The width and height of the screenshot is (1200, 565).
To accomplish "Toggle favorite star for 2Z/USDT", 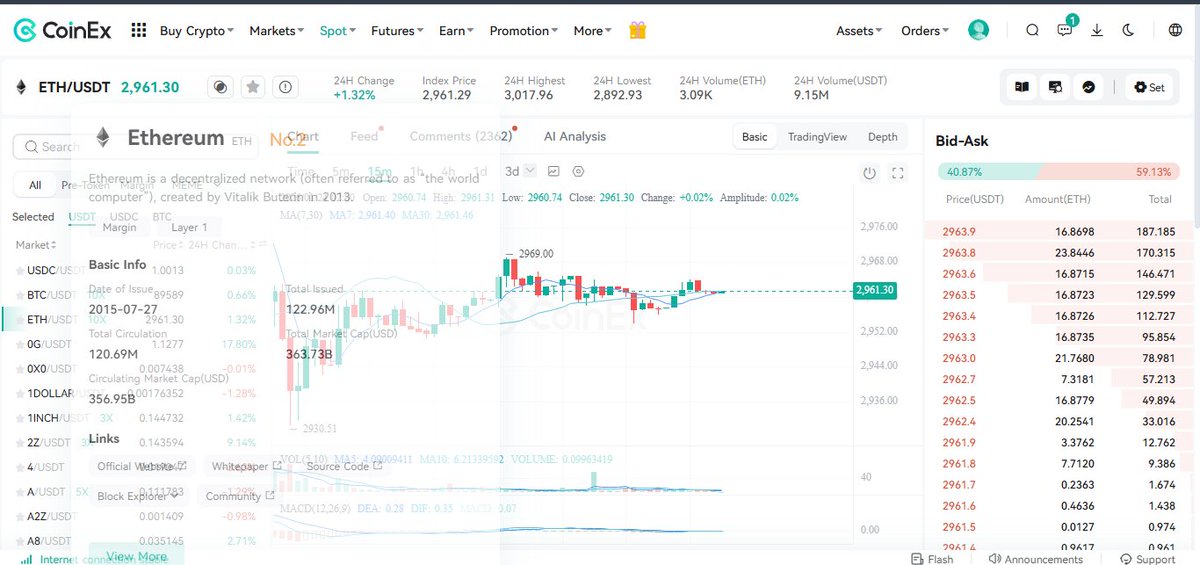I will (x=19, y=443).
